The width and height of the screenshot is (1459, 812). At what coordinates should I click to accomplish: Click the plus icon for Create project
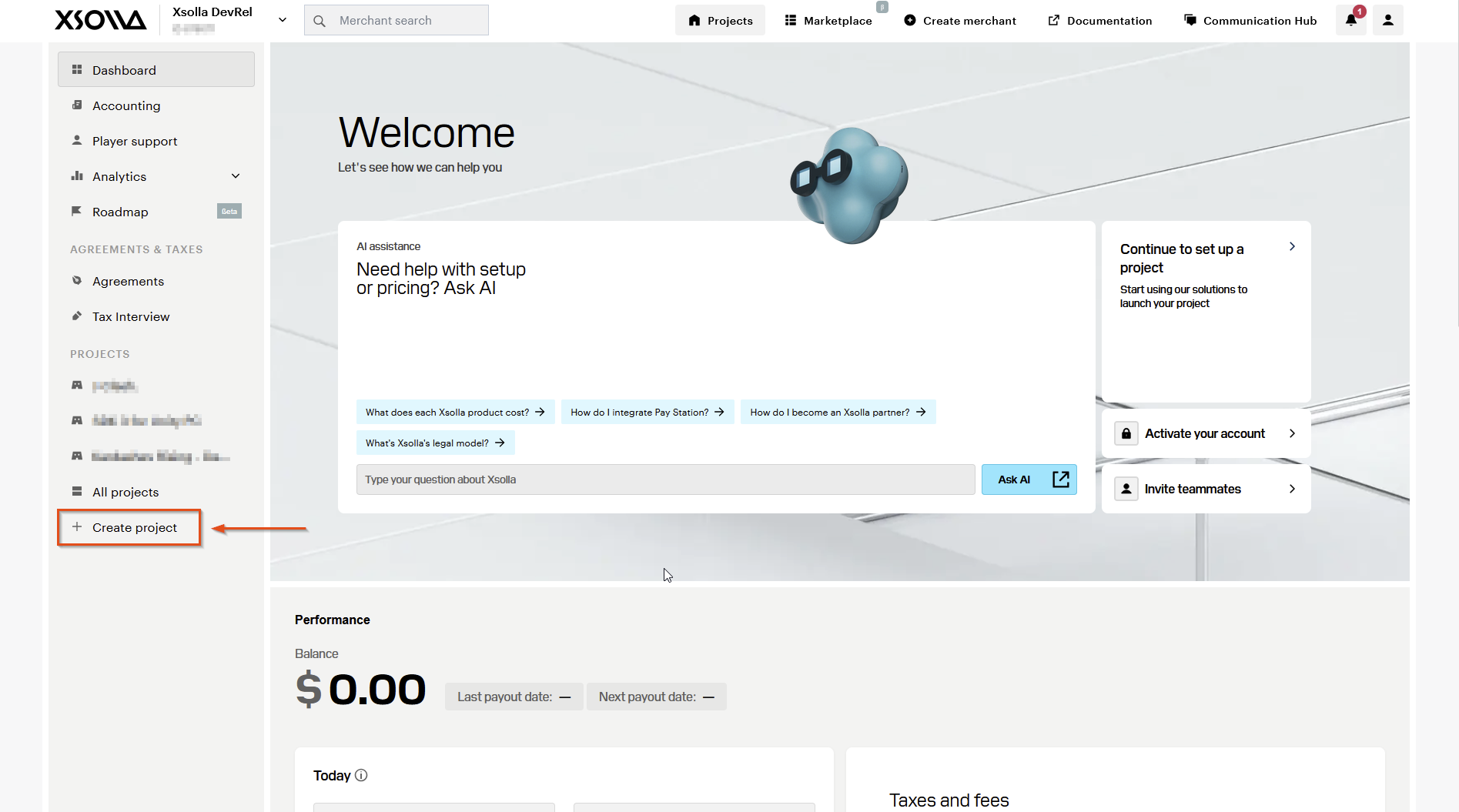pos(77,527)
